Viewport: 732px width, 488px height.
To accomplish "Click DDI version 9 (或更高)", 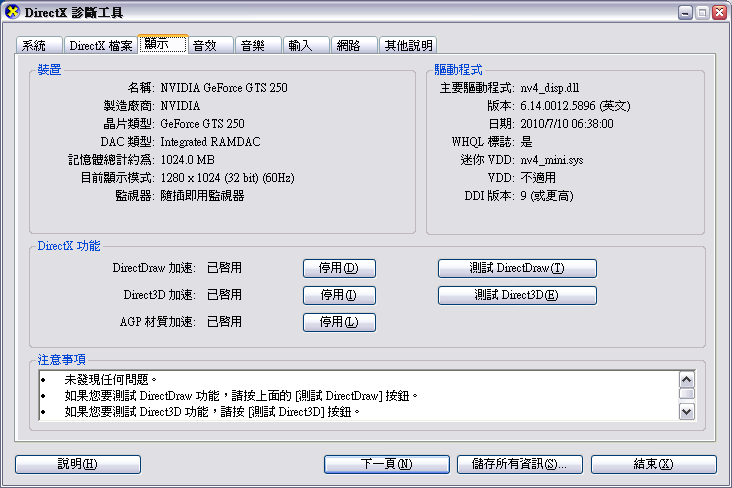I will click(x=547, y=196).
